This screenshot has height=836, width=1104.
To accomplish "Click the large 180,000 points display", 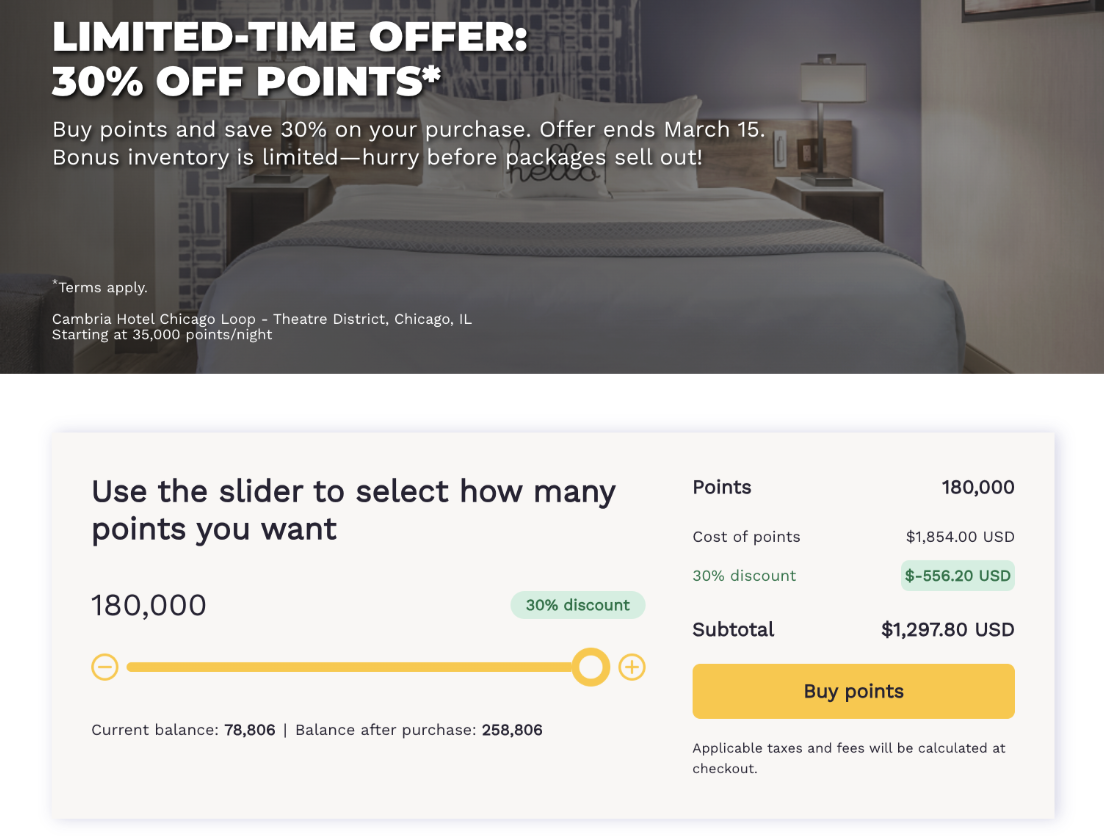I will point(148,605).
